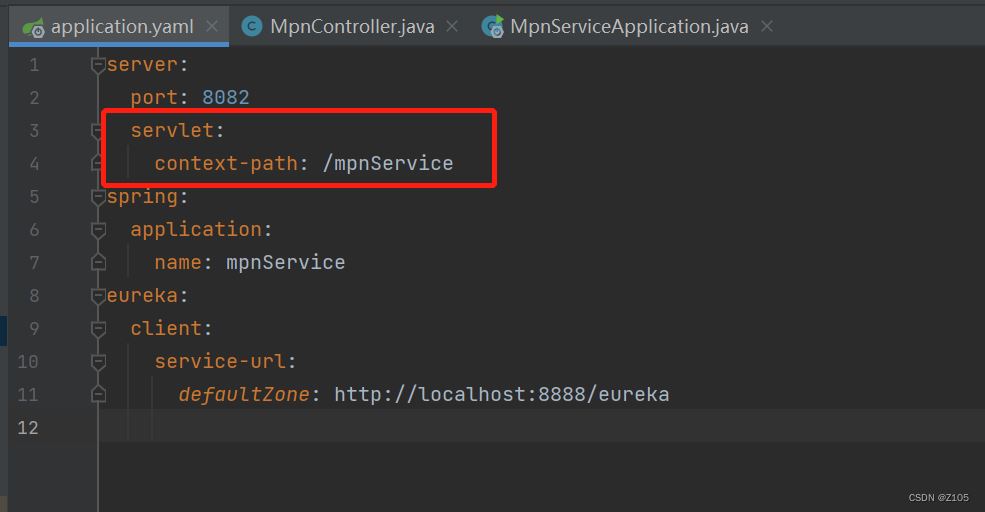Click the MpnController.java class icon
This screenshot has width=985, height=512.
252,26
